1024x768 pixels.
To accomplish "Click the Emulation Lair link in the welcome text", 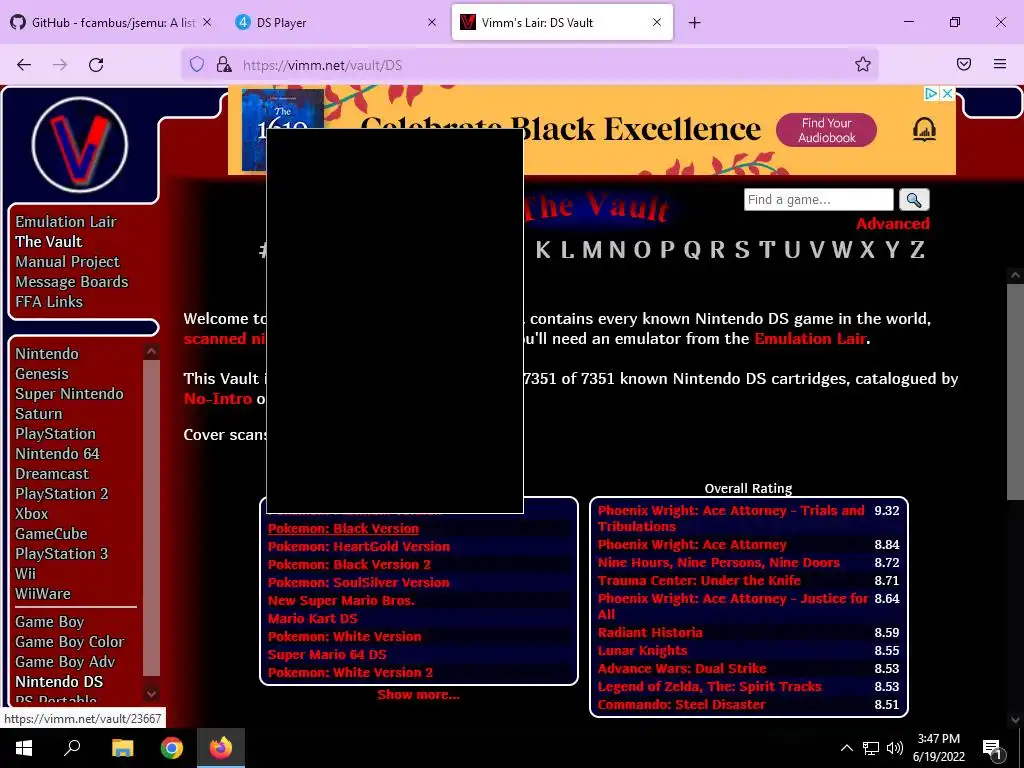I will (x=810, y=339).
